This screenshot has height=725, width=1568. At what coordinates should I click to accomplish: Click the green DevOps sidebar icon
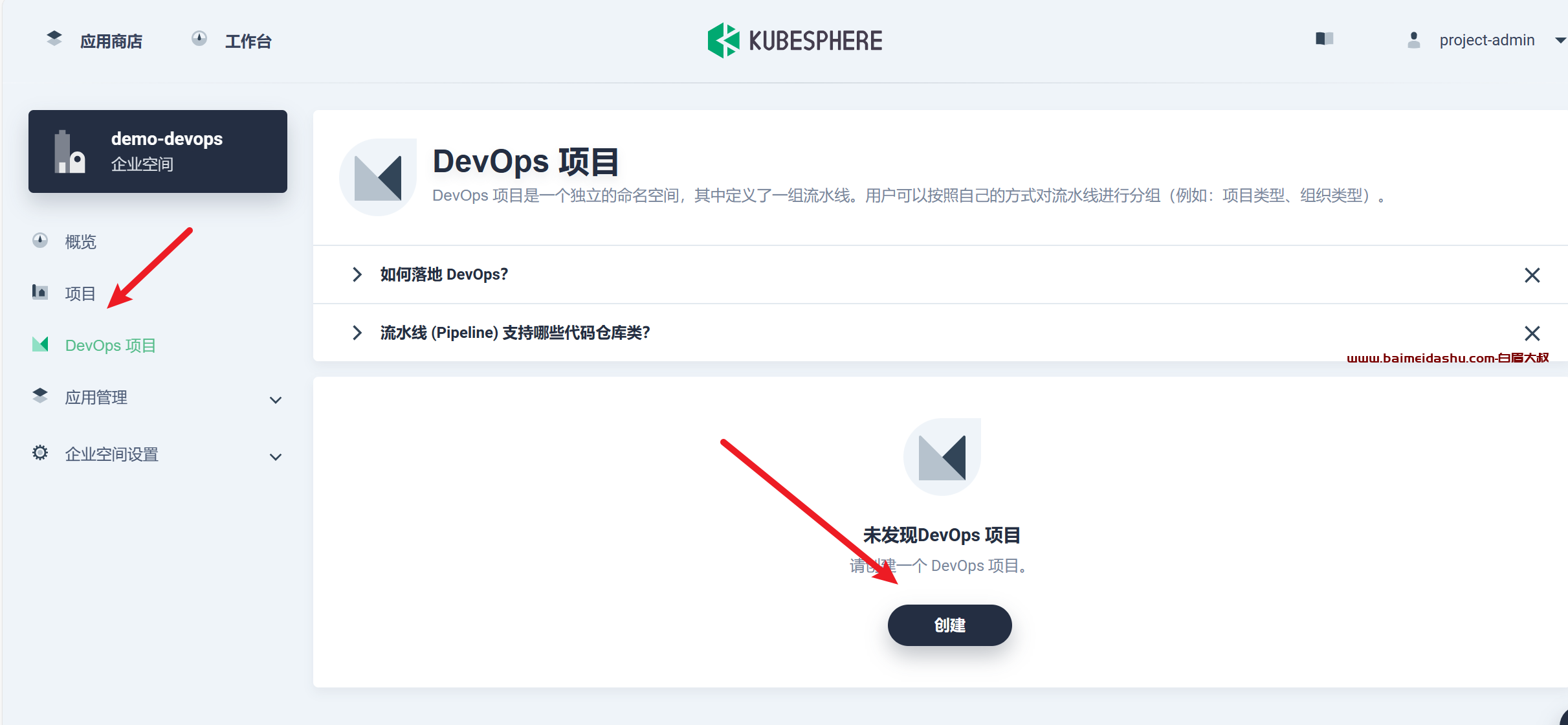click(40, 344)
